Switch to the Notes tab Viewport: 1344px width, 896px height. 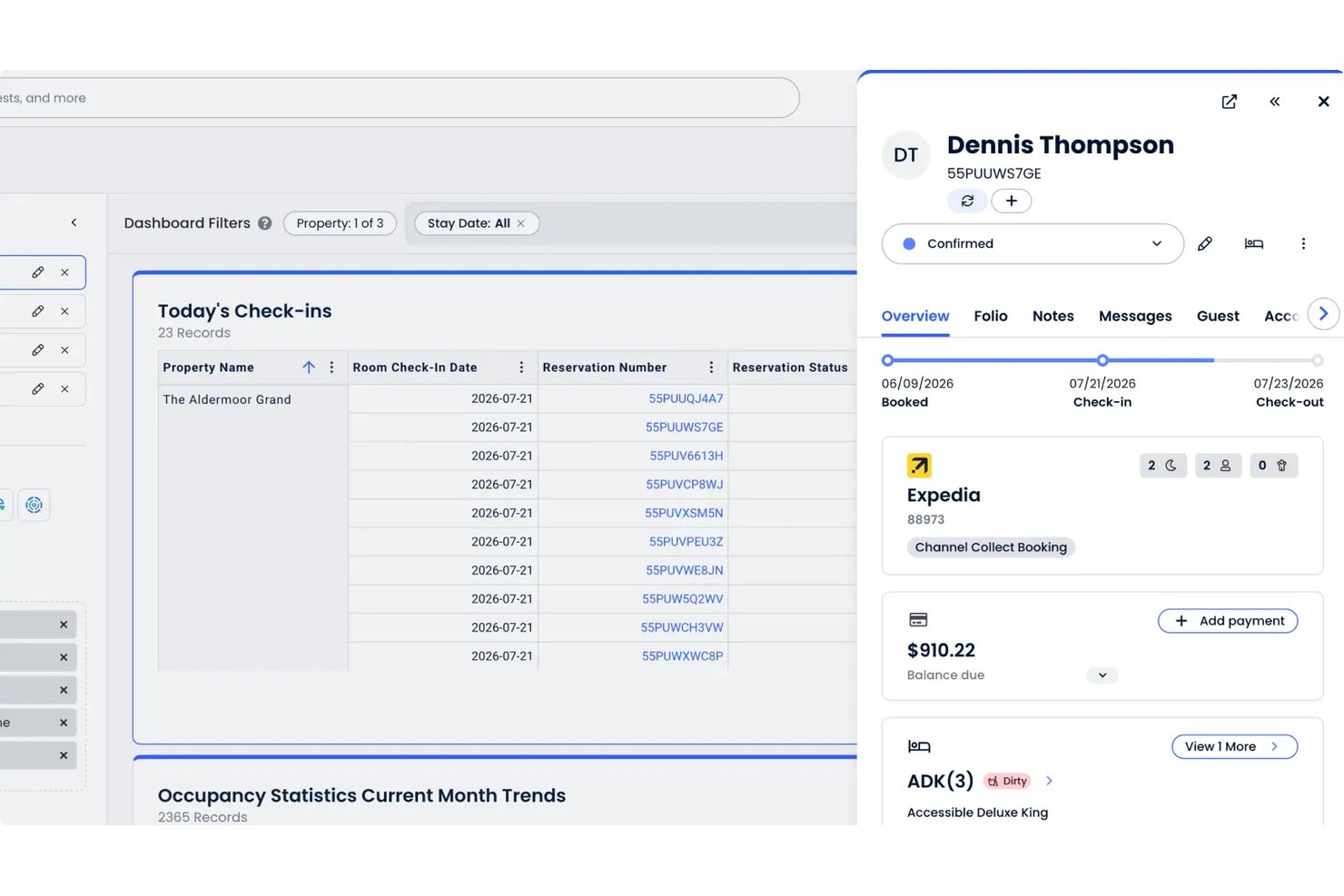(x=1053, y=316)
